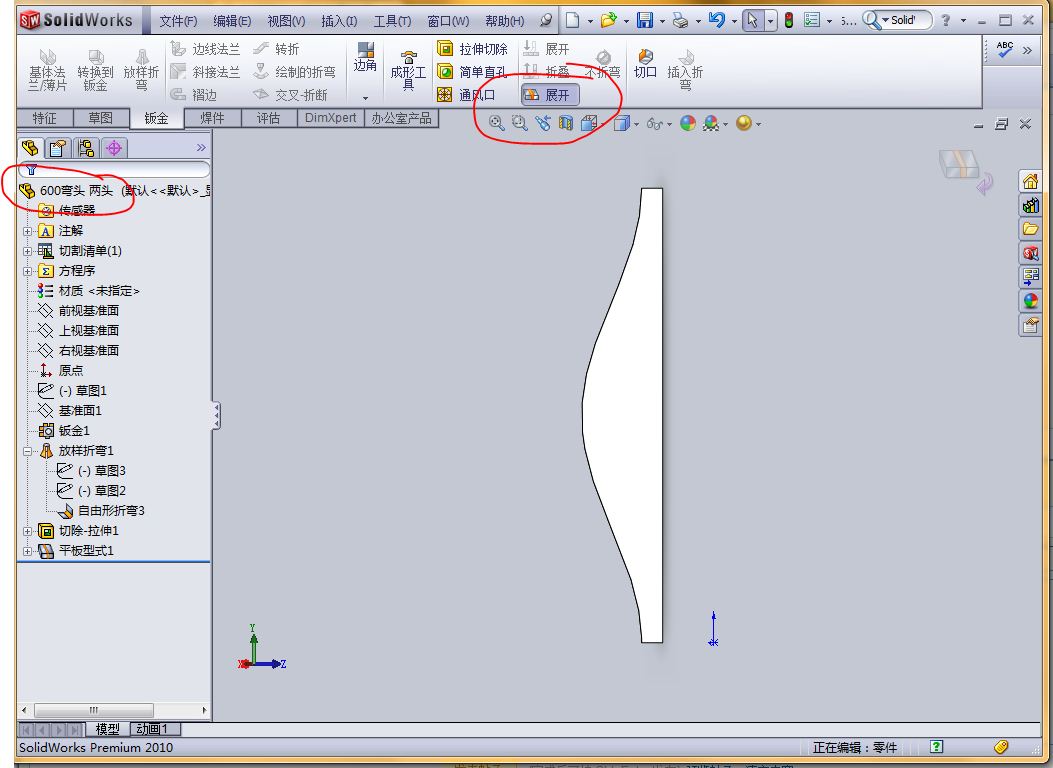
Task: Click the zoom to fit icon
Action: point(496,123)
